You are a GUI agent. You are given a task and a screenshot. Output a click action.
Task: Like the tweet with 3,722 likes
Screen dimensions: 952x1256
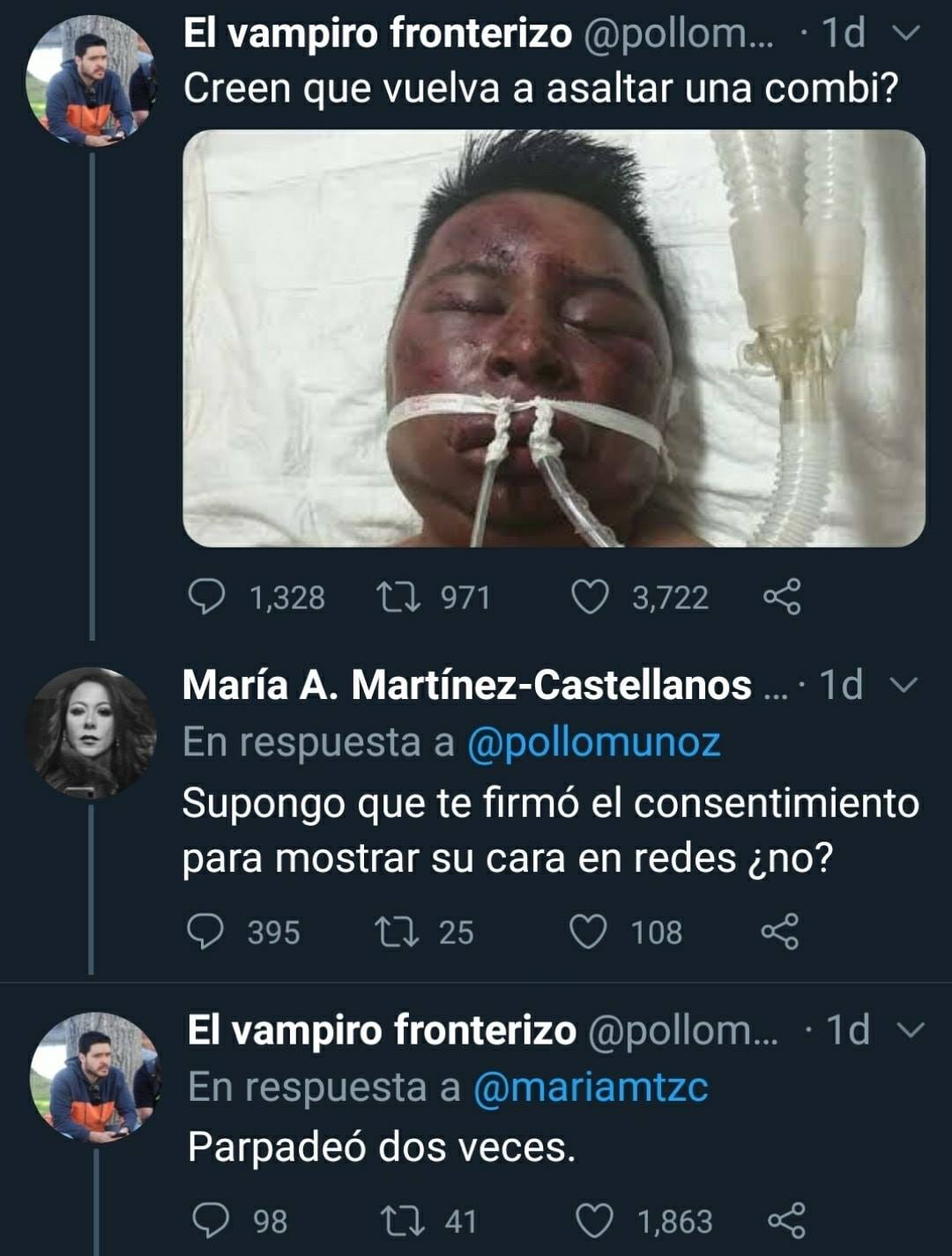pyautogui.click(x=590, y=597)
